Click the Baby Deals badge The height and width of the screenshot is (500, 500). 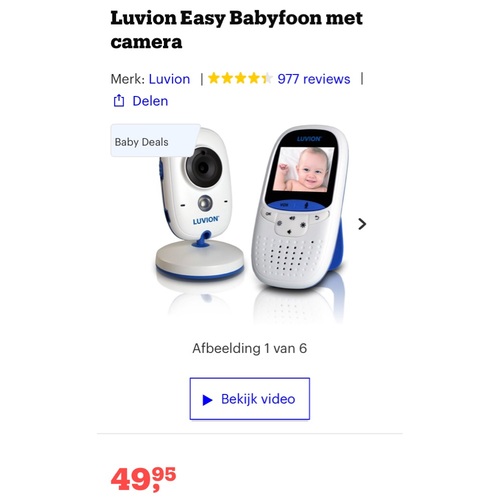(155, 141)
